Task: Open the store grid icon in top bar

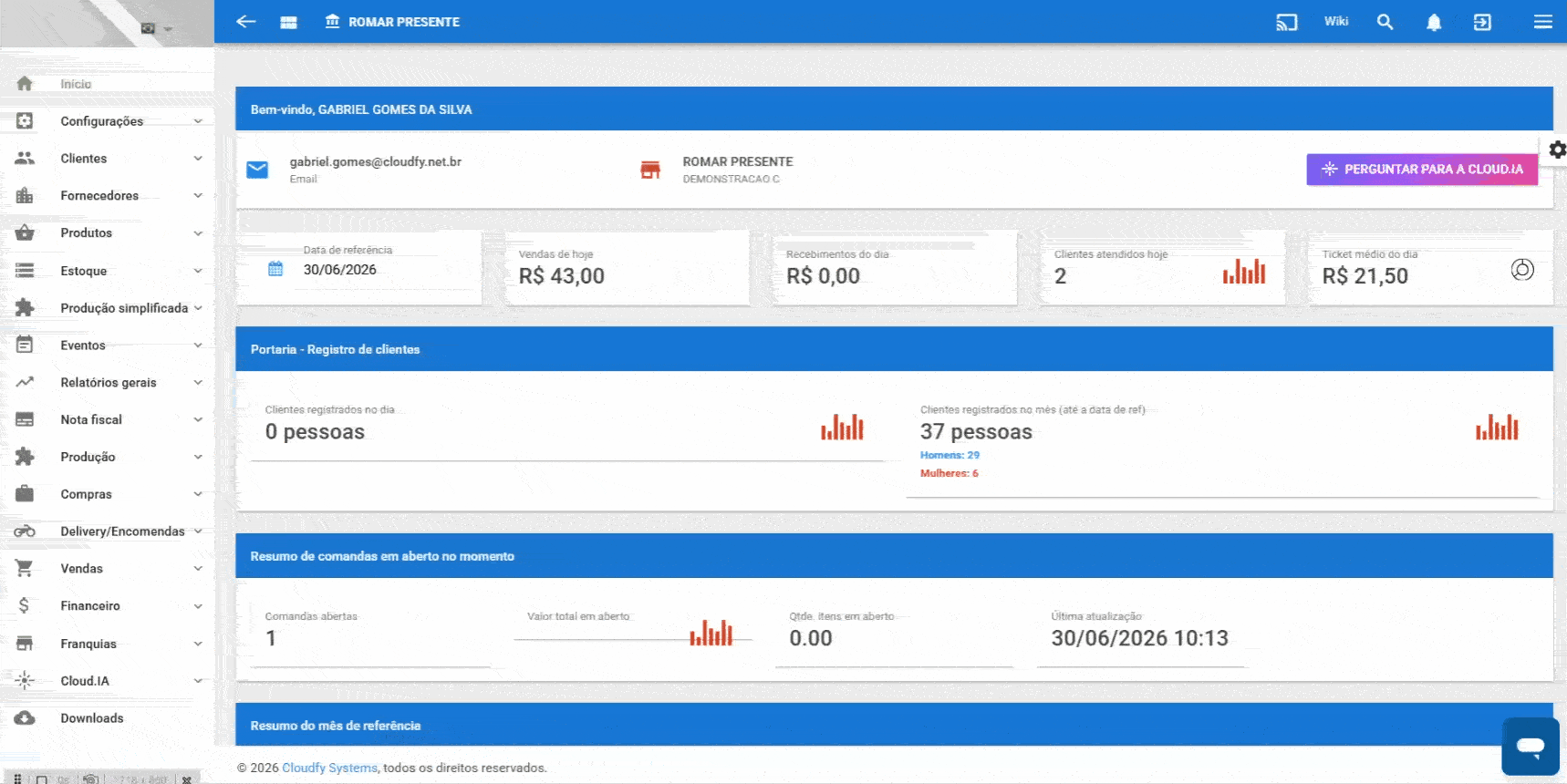Action: click(288, 22)
